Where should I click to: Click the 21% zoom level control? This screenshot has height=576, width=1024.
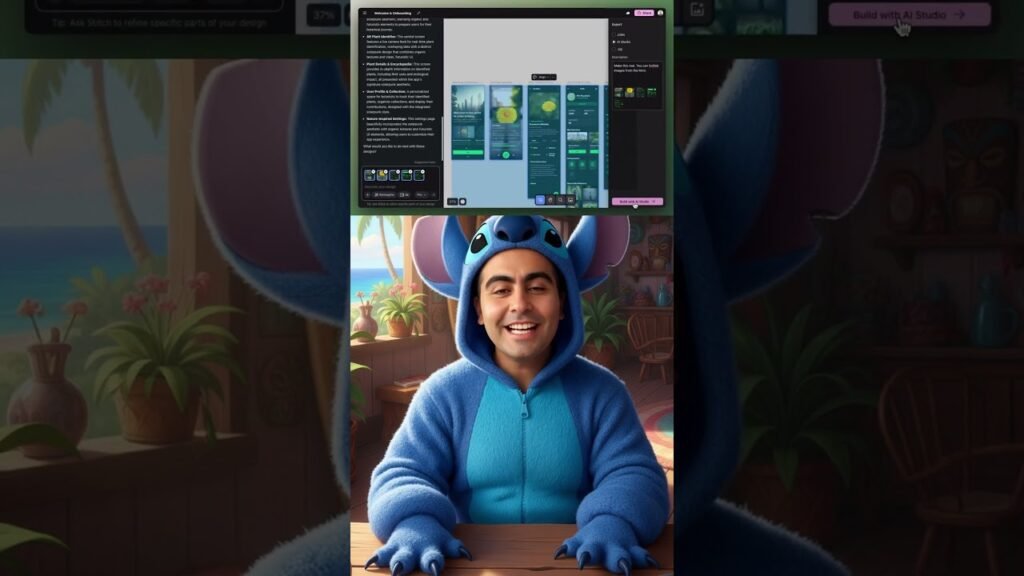coord(453,202)
